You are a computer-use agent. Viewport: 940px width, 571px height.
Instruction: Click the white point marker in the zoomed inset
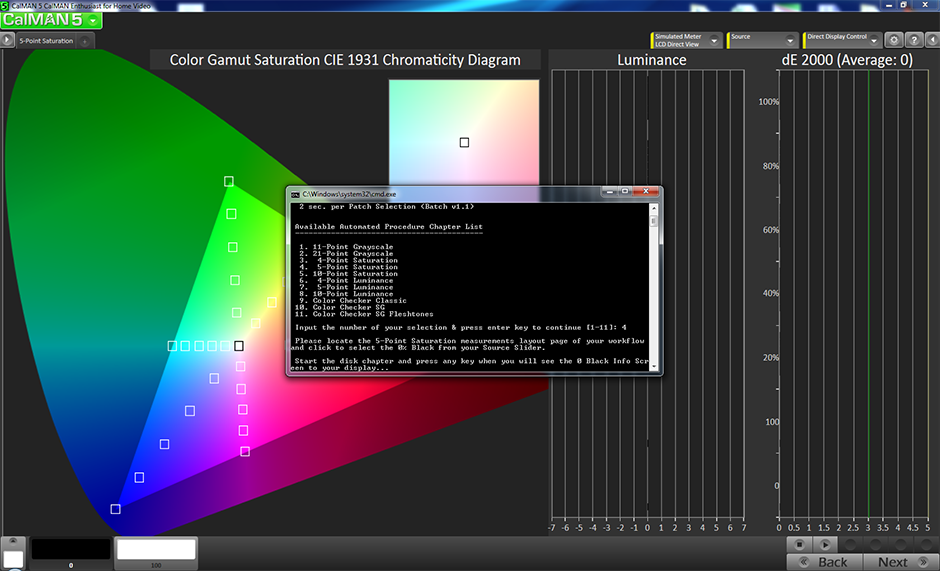click(464, 142)
